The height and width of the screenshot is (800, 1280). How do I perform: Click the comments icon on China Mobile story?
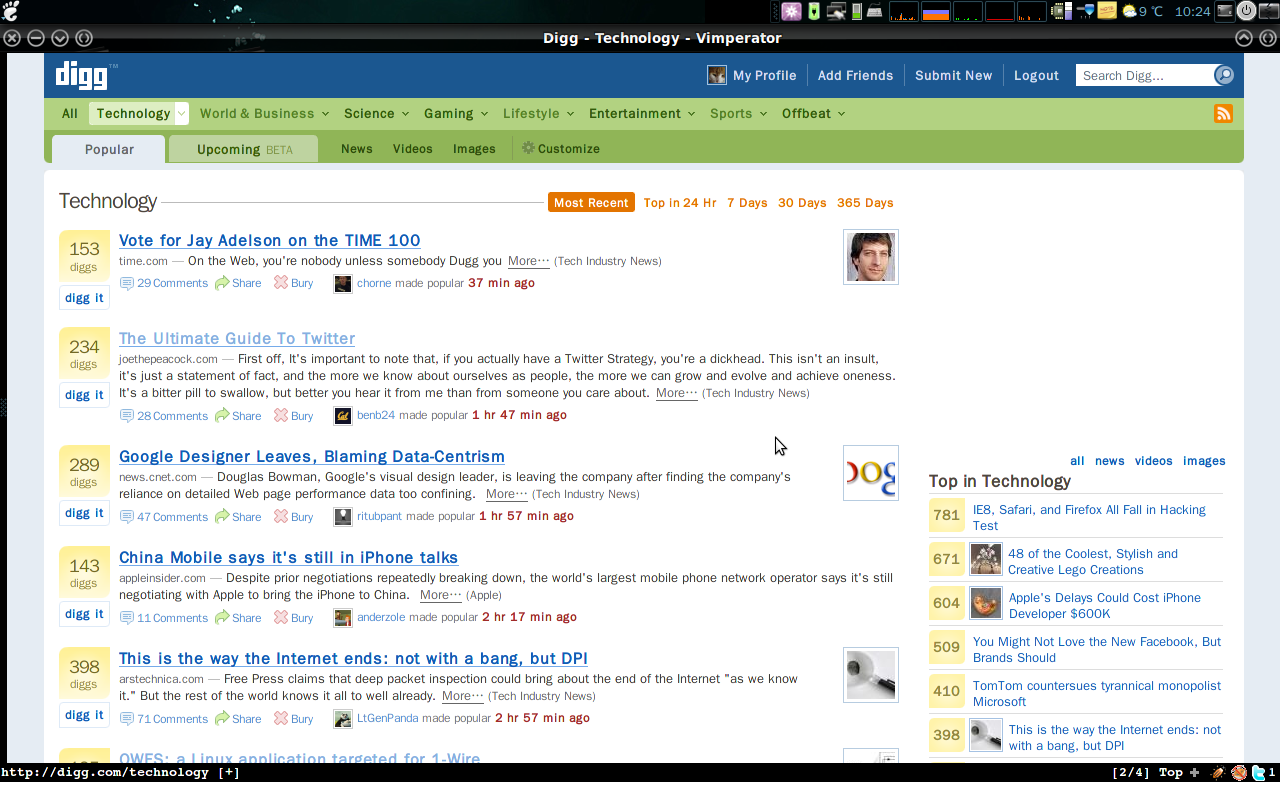(x=127, y=618)
